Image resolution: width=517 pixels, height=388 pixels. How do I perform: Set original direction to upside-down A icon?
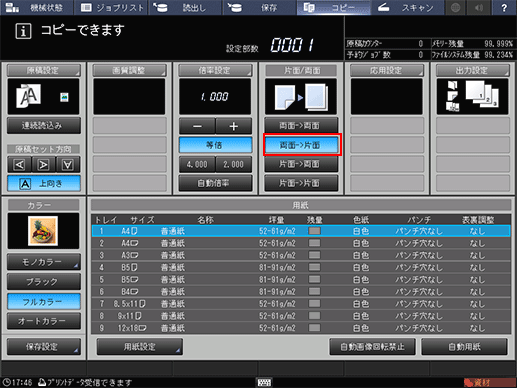click(x=68, y=164)
